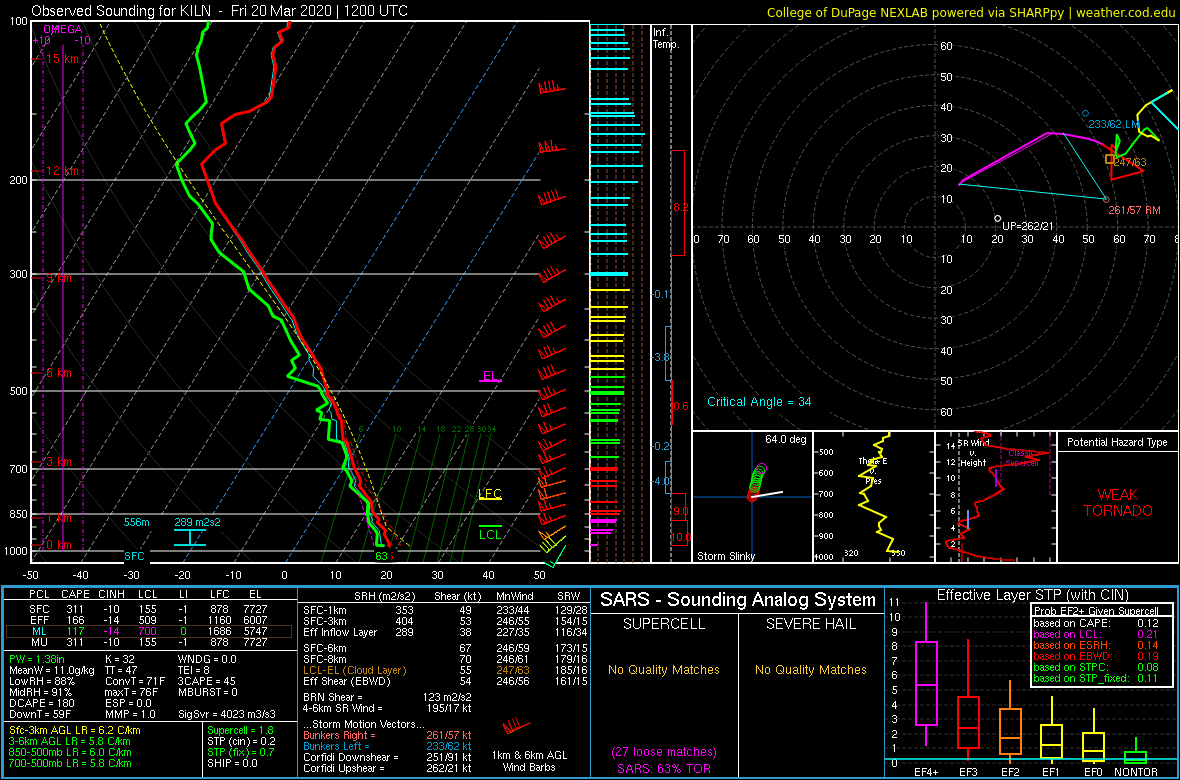Click the "SARS: 63% TOR" text
The height and width of the screenshot is (780, 1180).
663,768
